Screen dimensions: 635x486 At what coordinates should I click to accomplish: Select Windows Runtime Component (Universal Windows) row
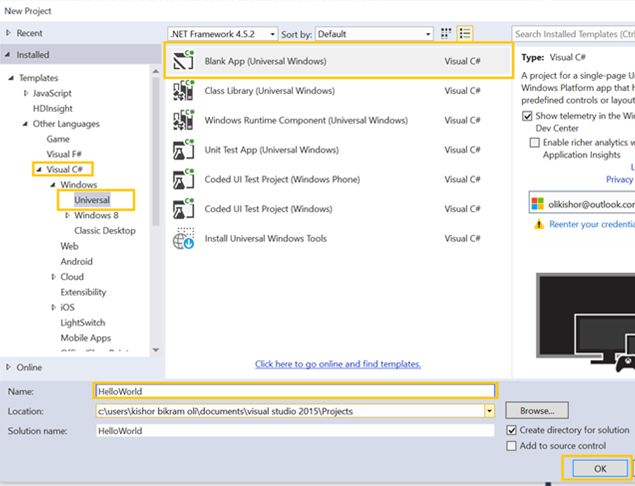point(339,120)
